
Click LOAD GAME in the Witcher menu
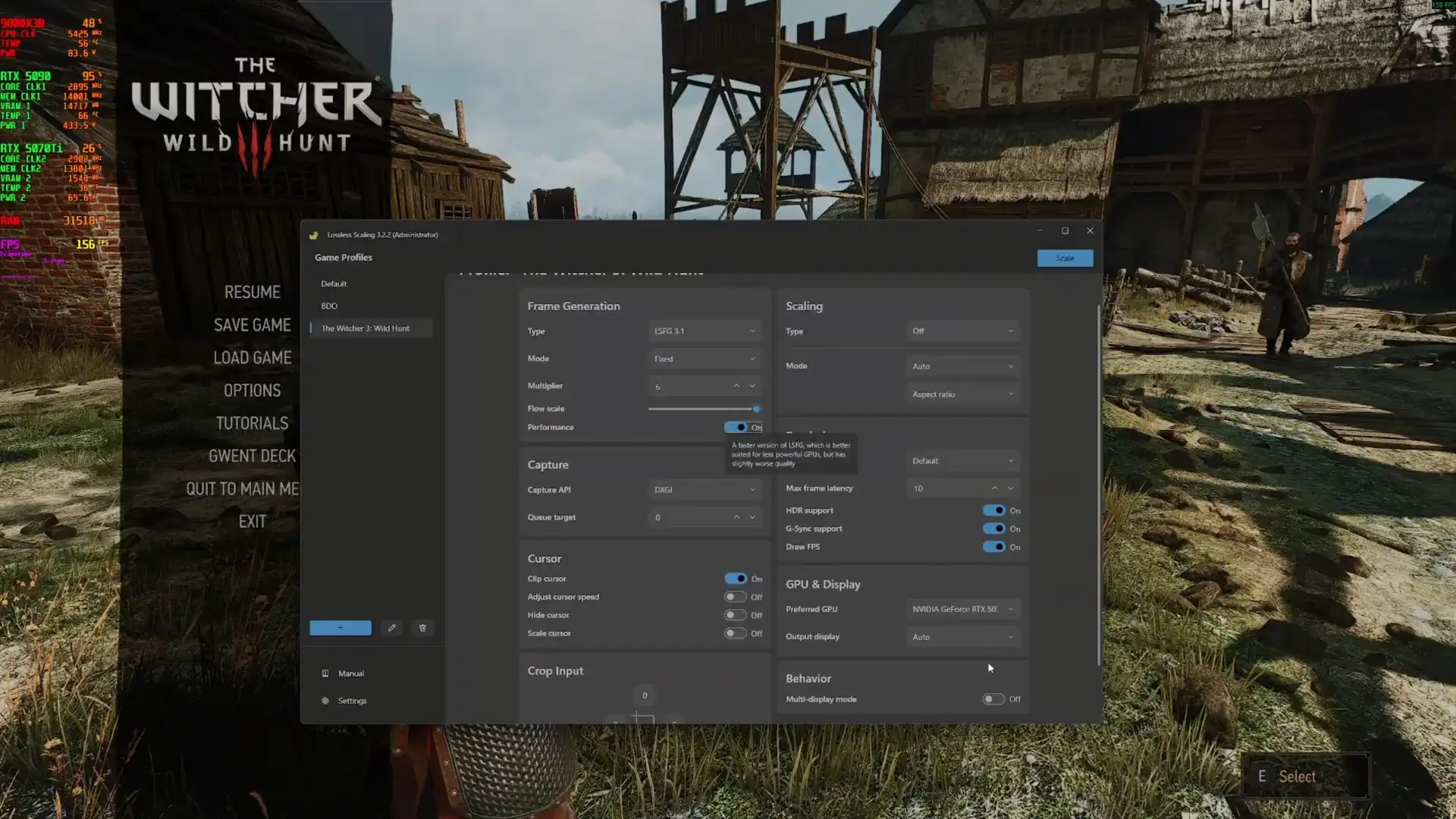tap(253, 357)
